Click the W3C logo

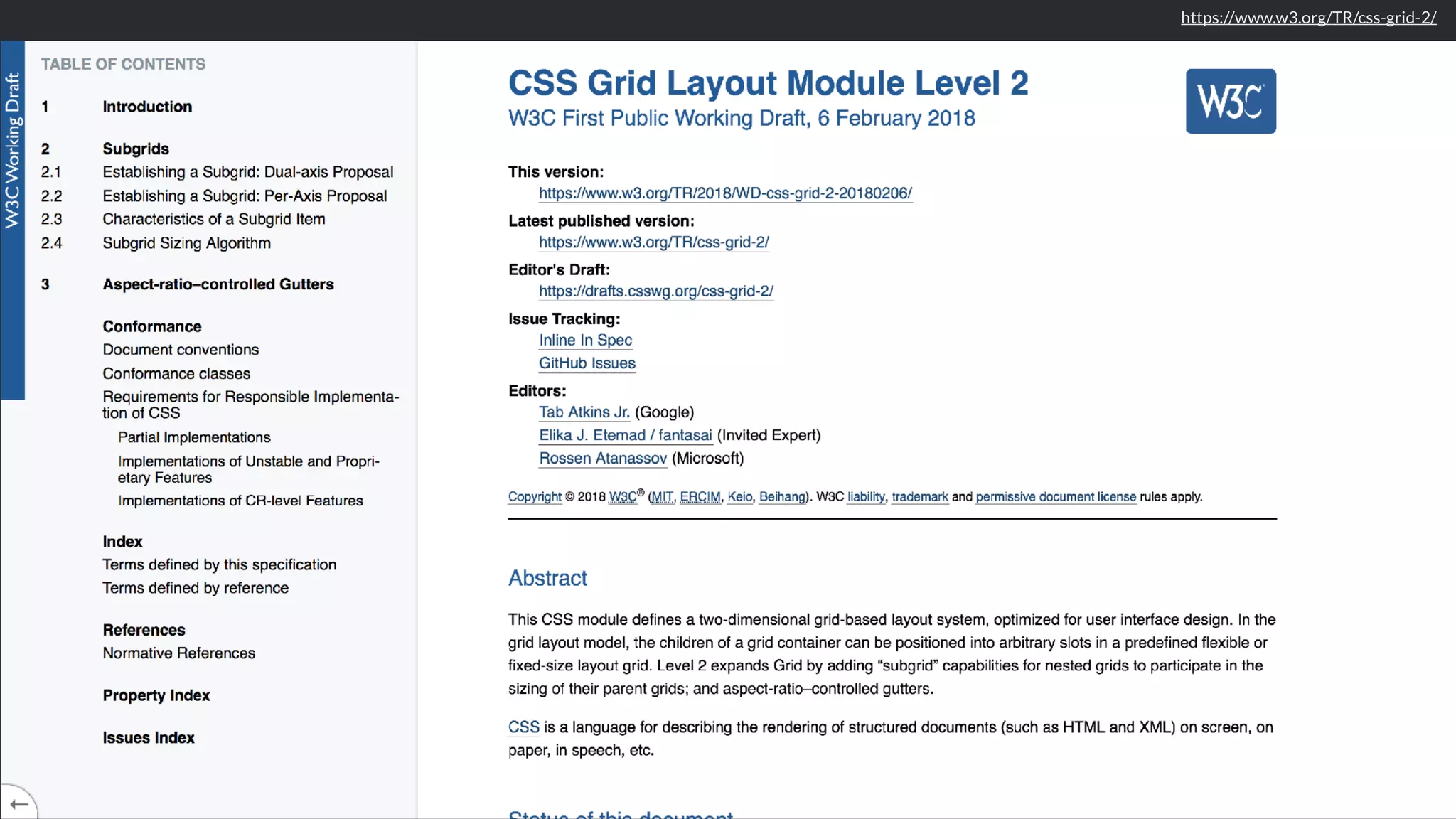coord(1230,101)
